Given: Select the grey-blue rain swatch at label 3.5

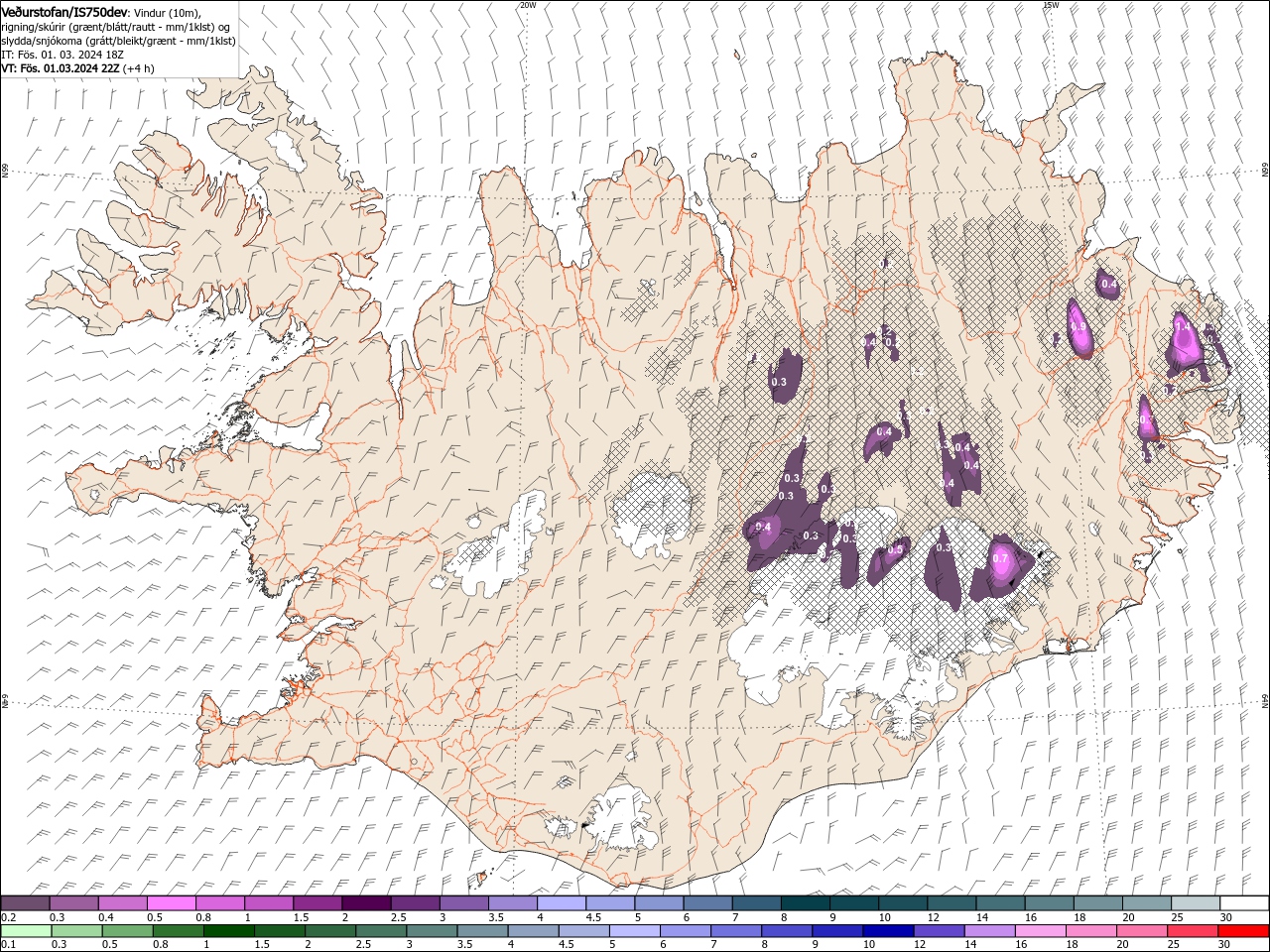Looking at the screenshot, I should (481, 931).
